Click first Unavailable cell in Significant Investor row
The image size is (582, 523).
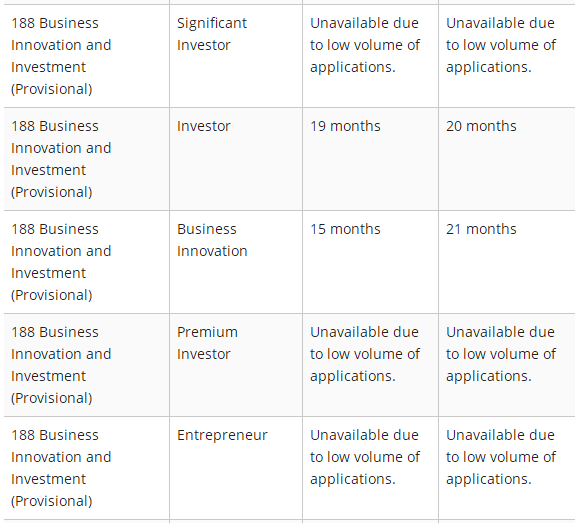pos(370,56)
